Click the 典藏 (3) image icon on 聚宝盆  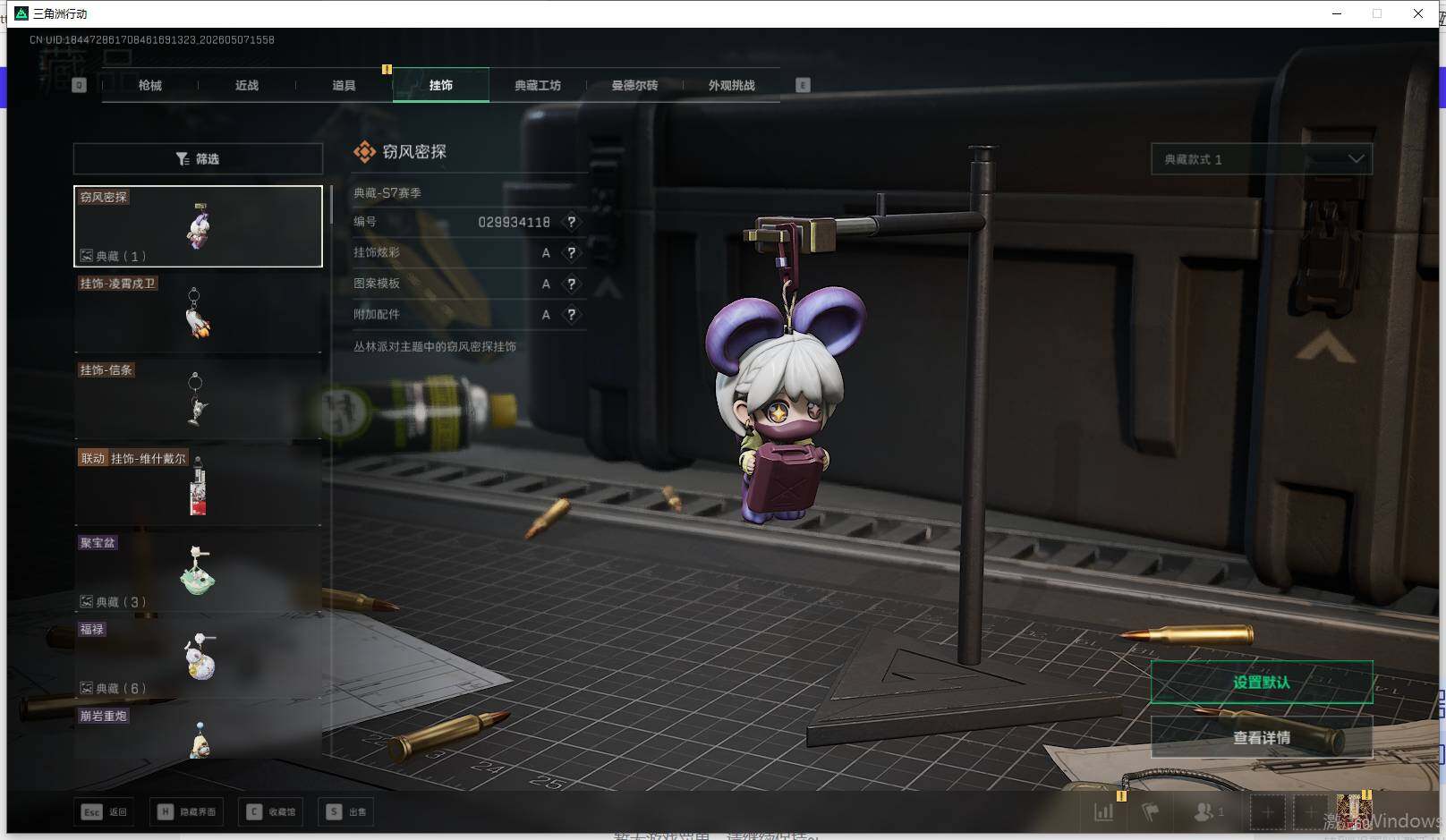click(87, 602)
